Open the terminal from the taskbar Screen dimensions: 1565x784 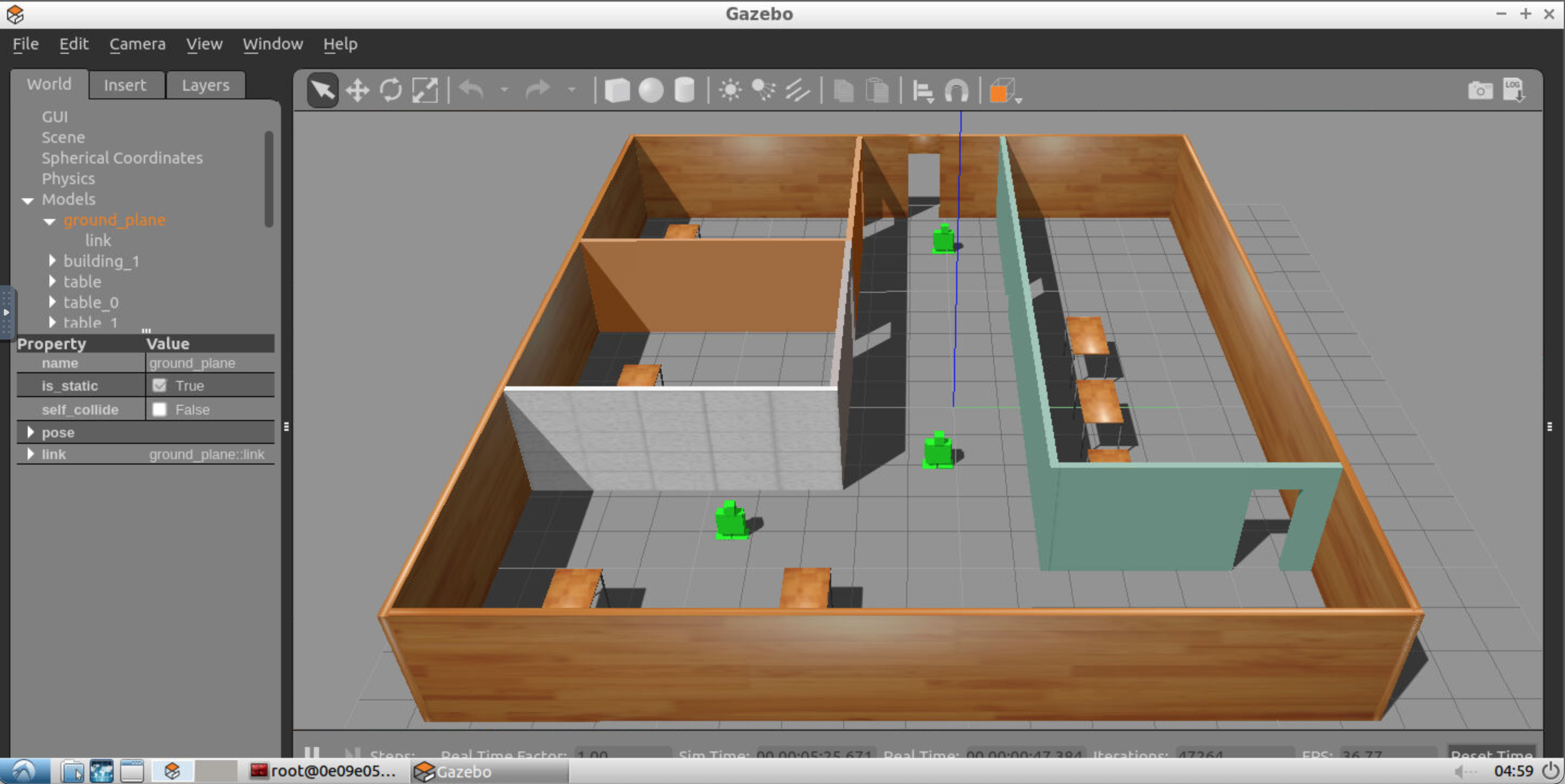click(323, 772)
